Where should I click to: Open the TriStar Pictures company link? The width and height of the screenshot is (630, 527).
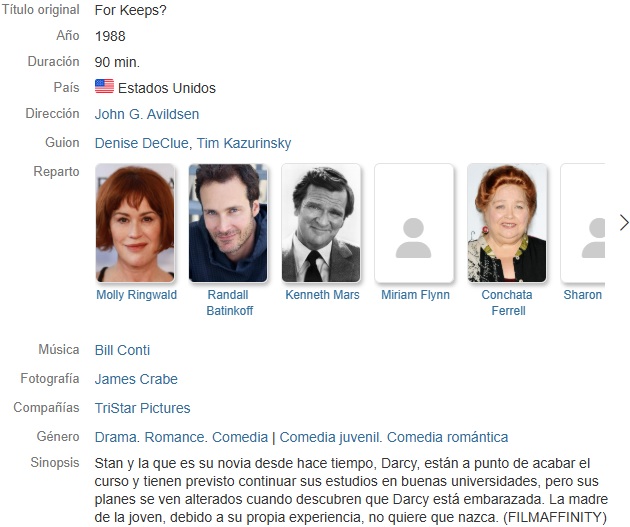pyautogui.click(x=142, y=408)
